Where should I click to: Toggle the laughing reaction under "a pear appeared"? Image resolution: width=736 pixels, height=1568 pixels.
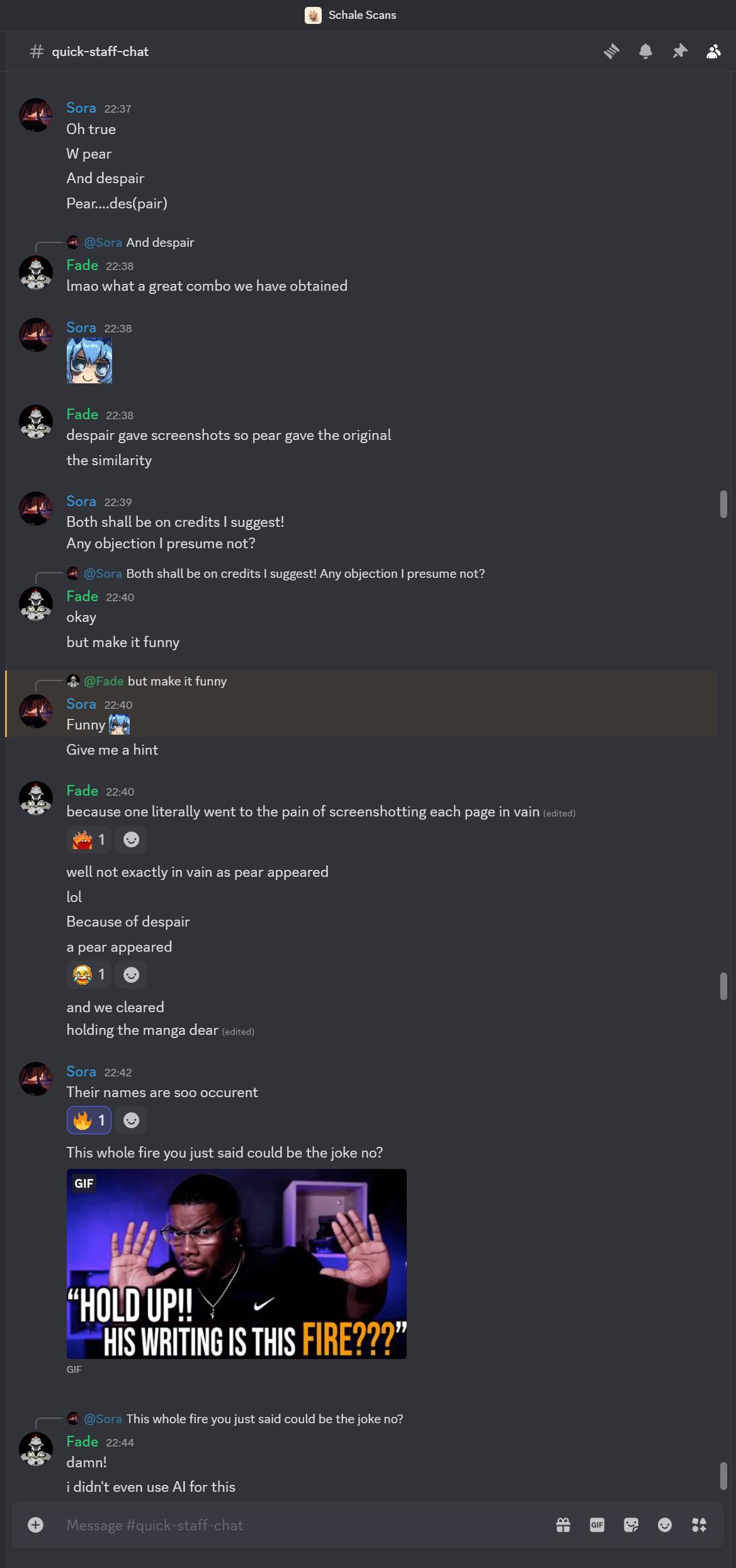(x=89, y=974)
